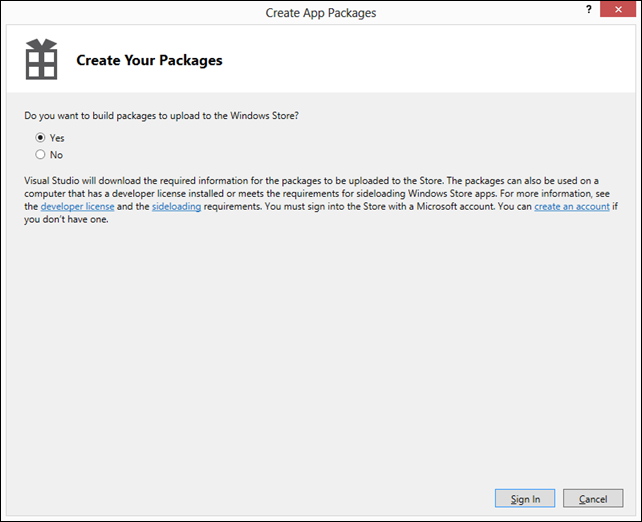The height and width of the screenshot is (522, 642).
Task: Click the Create Your Packages heading
Action: [149, 61]
